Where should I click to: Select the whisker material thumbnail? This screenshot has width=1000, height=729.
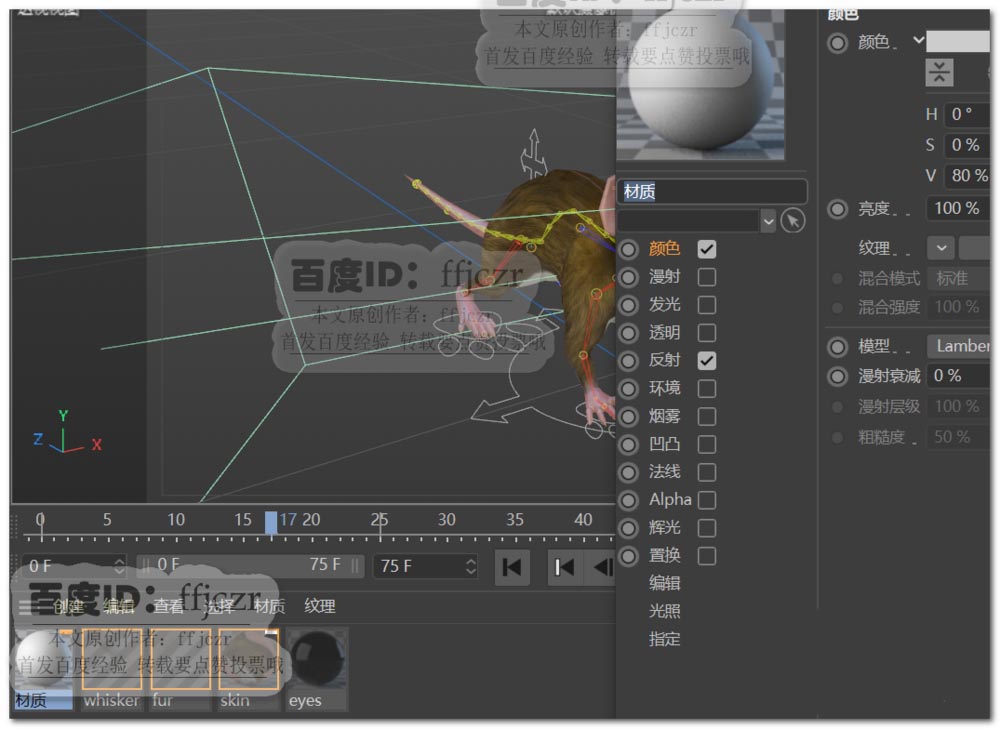(x=112, y=660)
